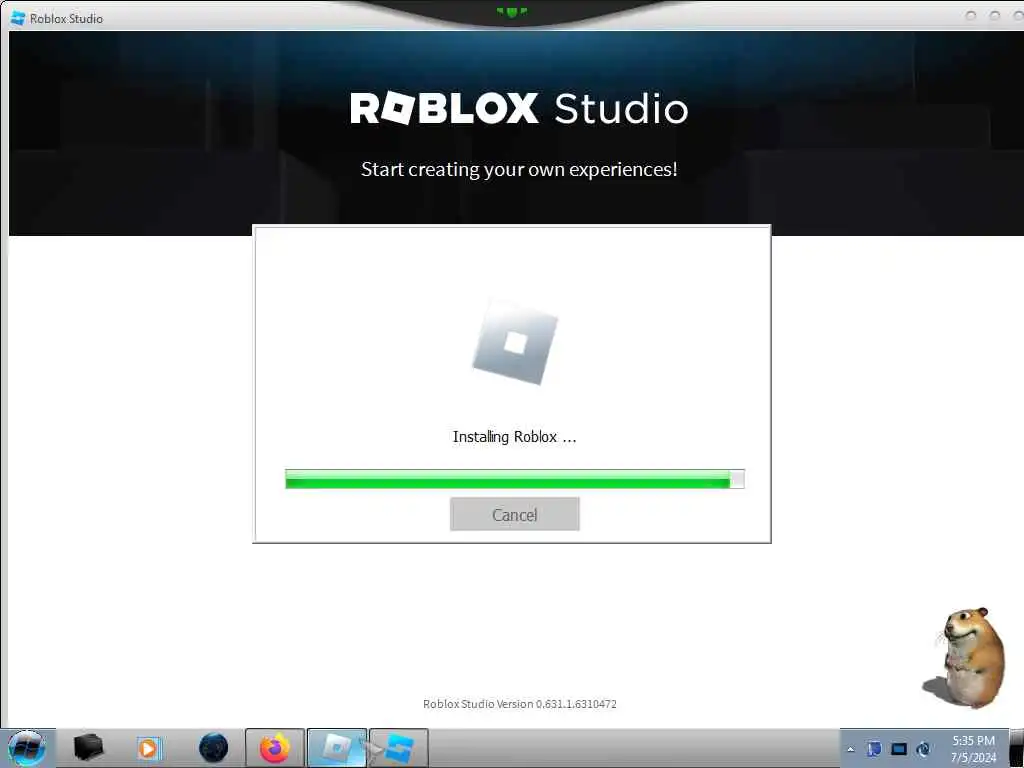Viewport: 1024px width, 768px height.
Task: Click the Roblox Studio icon in the title bar
Action: (x=18, y=18)
